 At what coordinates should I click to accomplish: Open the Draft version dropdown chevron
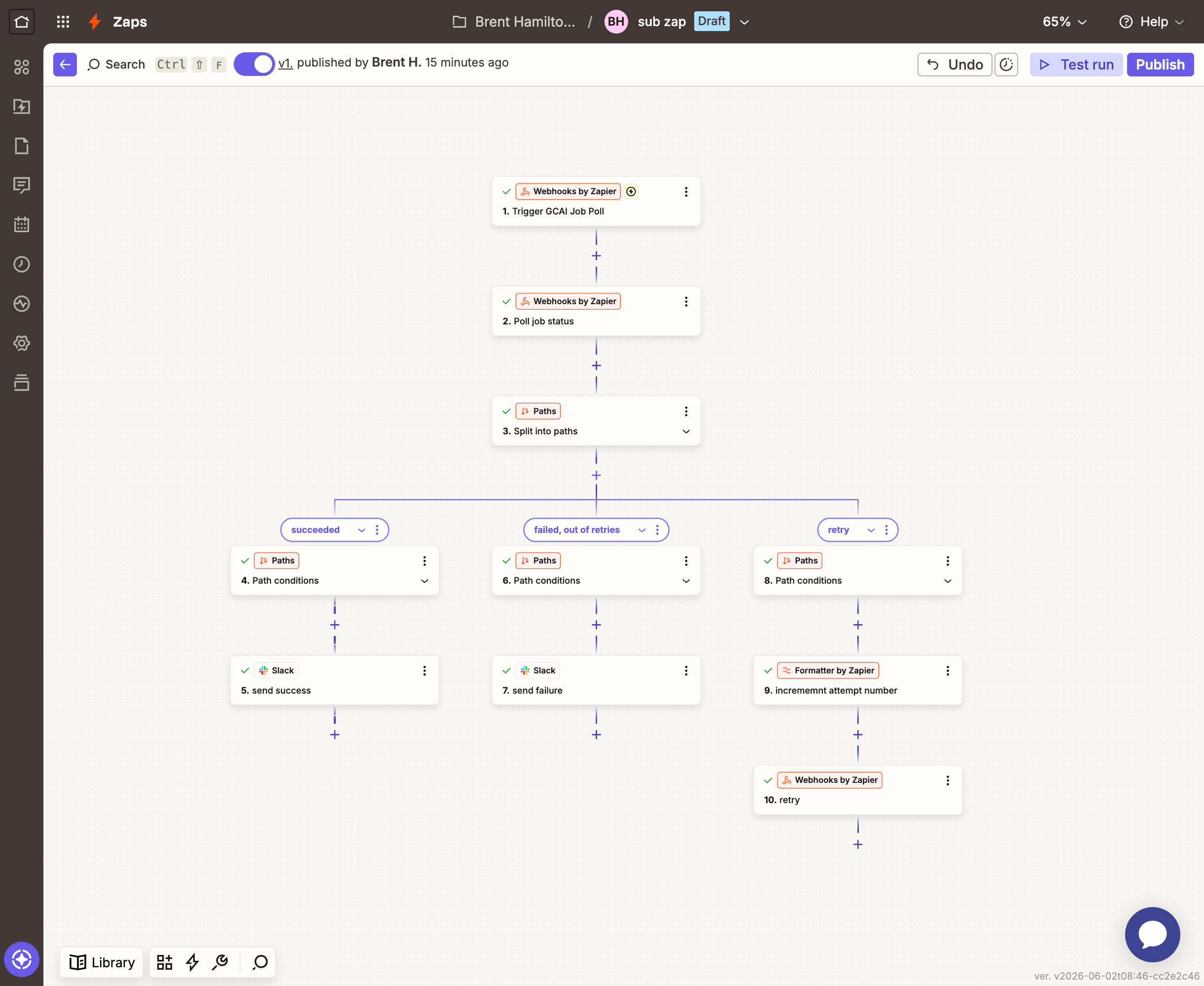coord(744,22)
